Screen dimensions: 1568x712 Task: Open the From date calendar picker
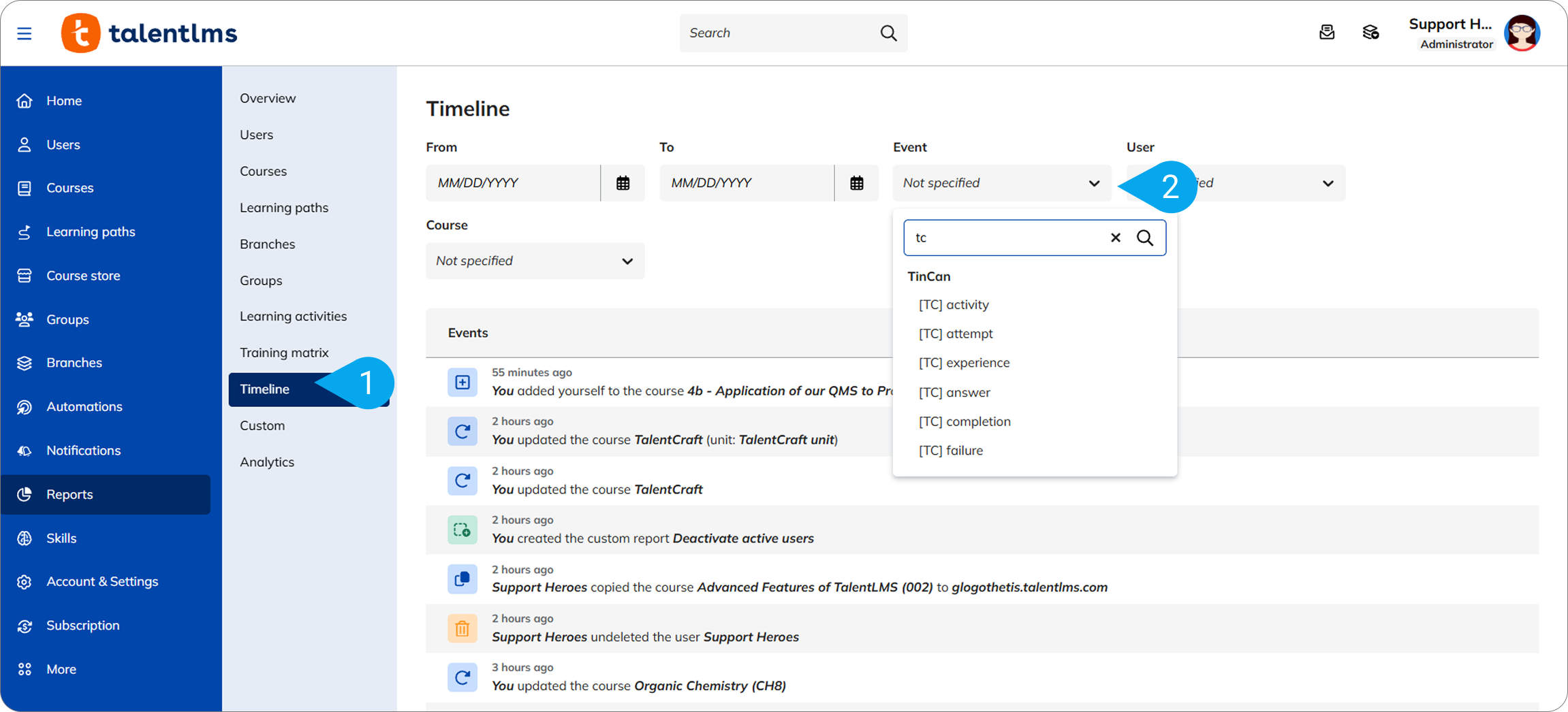(x=623, y=183)
